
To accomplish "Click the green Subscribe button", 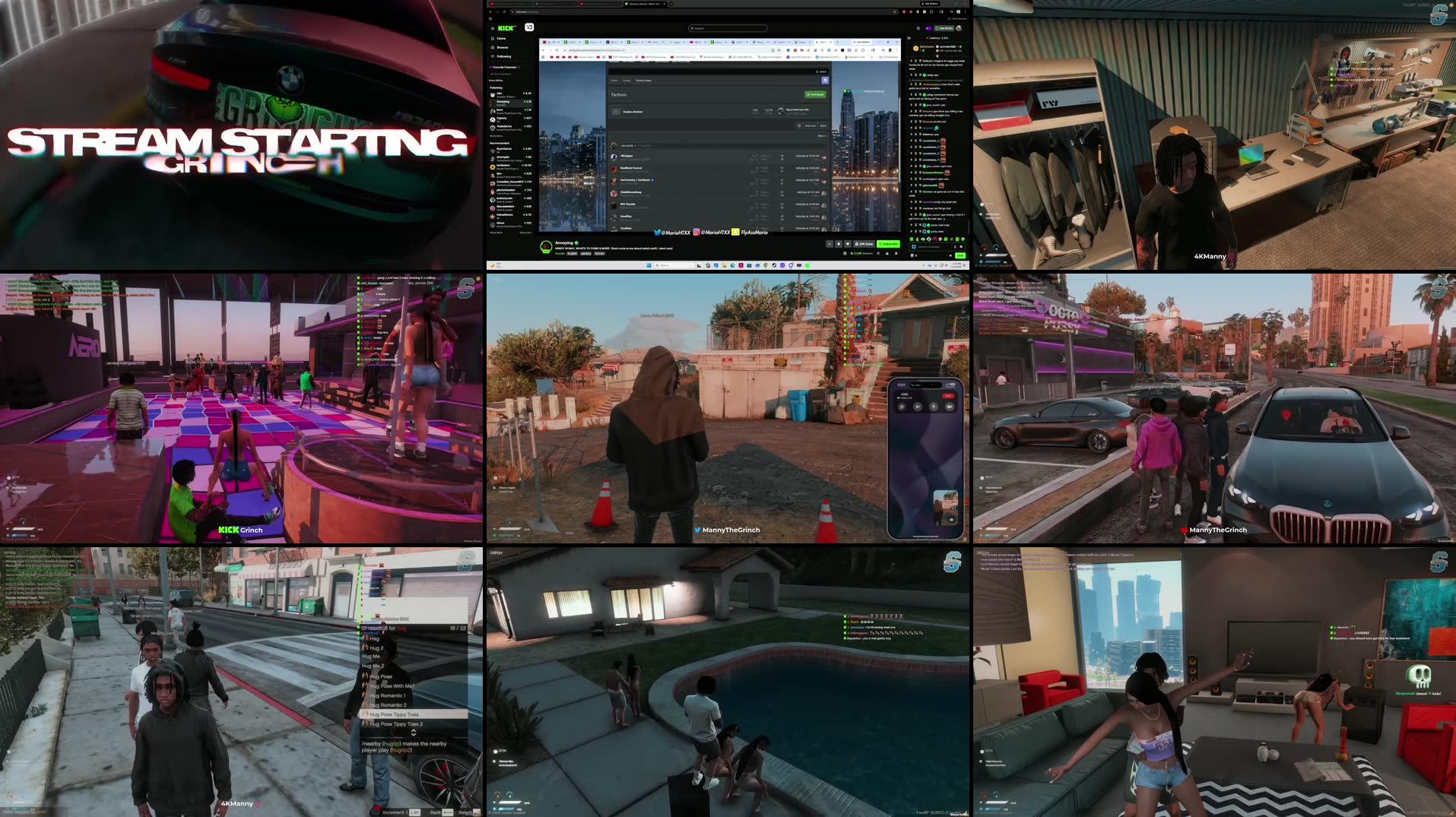I will pos(888,244).
